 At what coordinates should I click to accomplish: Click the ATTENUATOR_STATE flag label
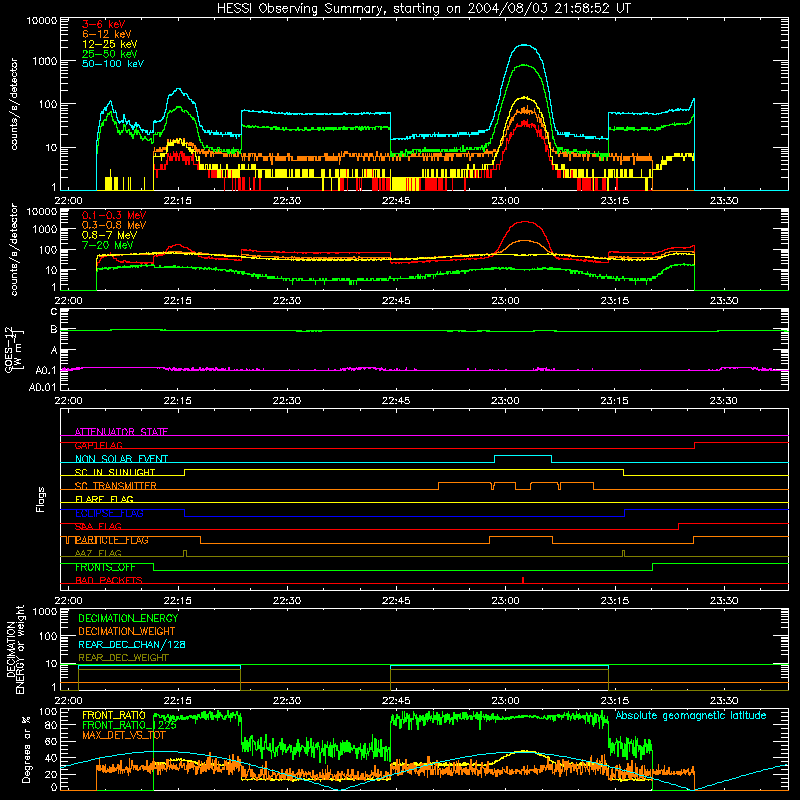(x=121, y=432)
